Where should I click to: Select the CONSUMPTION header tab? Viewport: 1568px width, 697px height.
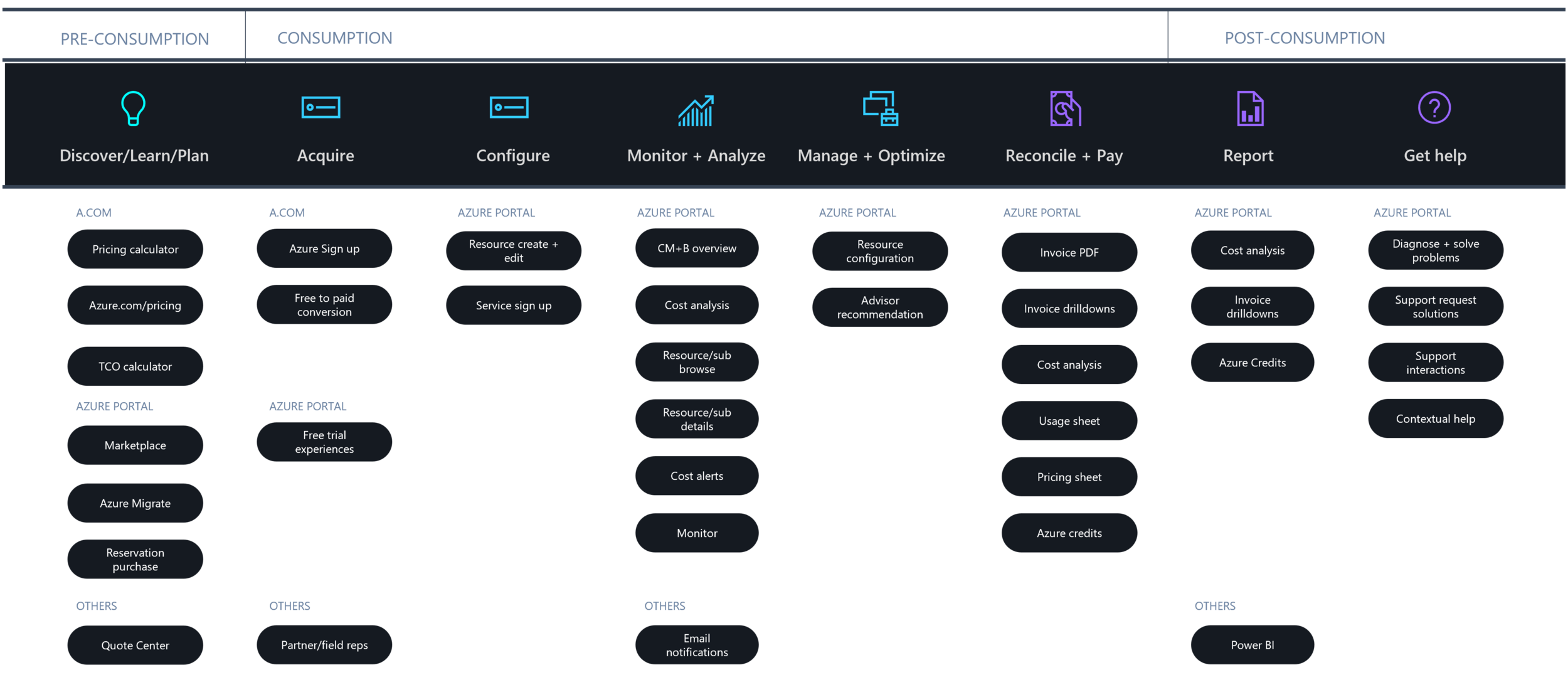334,38
